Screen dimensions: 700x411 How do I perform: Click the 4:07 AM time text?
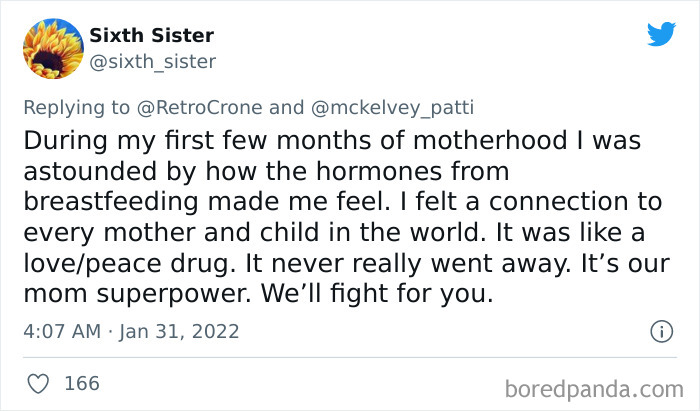click(x=58, y=330)
